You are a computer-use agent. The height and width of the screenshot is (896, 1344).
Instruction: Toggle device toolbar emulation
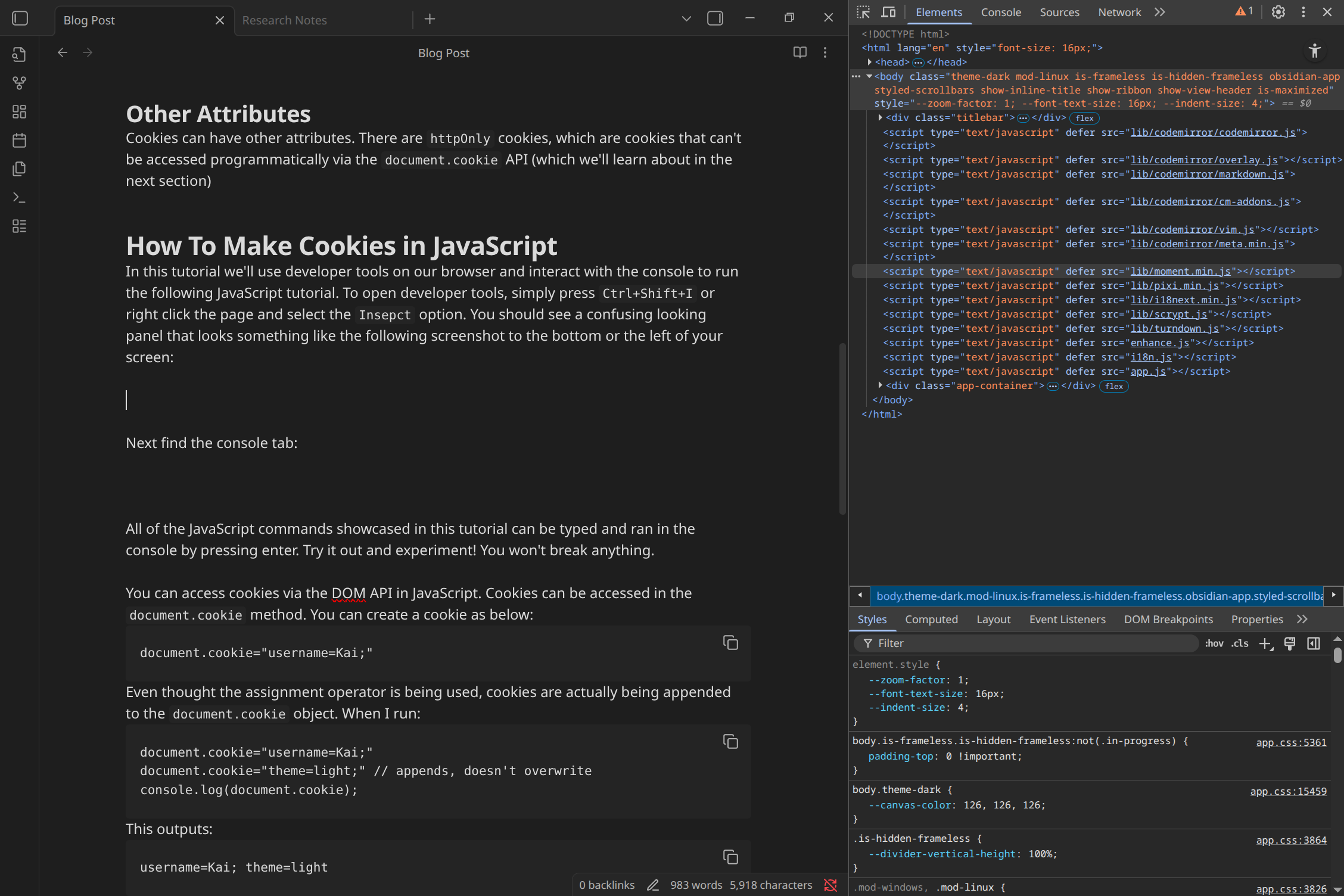point(888,11)
